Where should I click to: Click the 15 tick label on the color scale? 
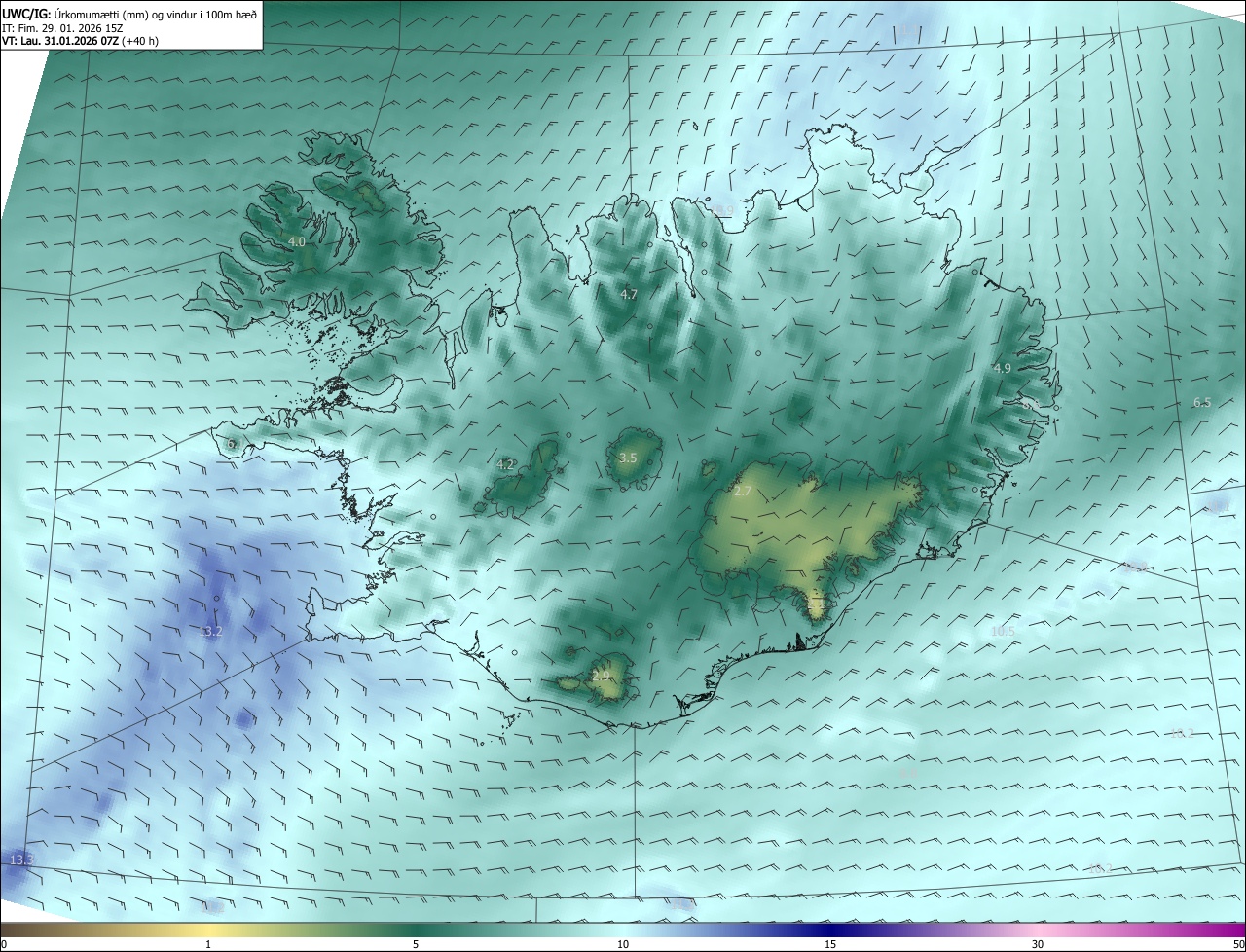click(830, 945)
